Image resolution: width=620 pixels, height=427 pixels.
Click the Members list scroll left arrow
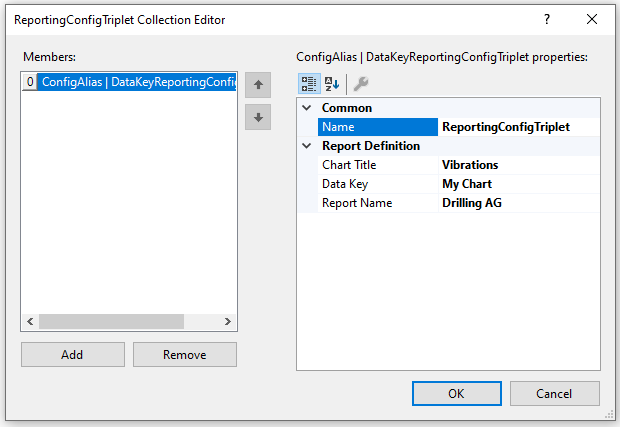(30, 321)
